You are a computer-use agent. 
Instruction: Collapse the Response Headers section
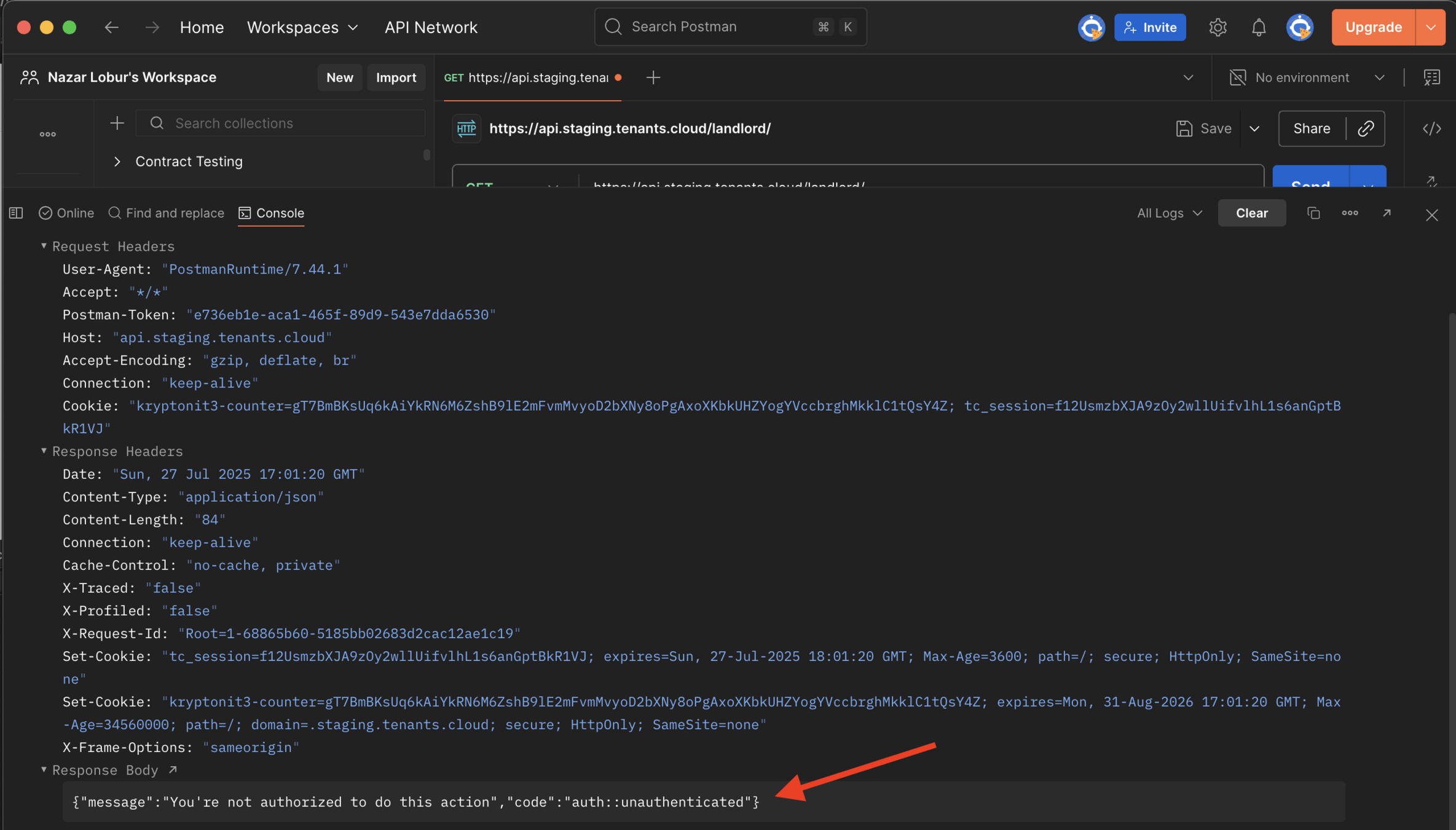click(44, 451)
